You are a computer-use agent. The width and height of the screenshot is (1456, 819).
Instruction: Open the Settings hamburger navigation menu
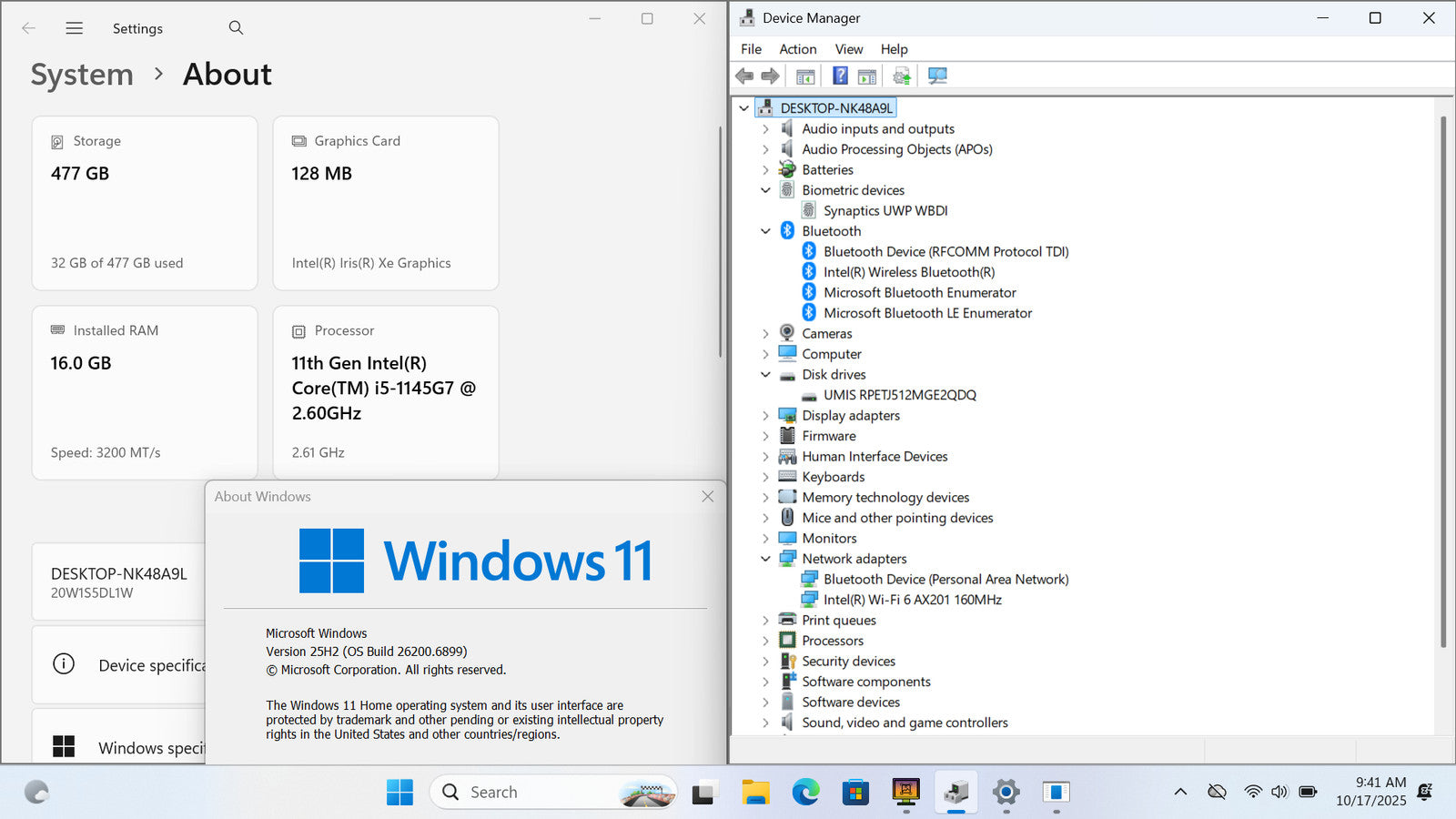75,28
